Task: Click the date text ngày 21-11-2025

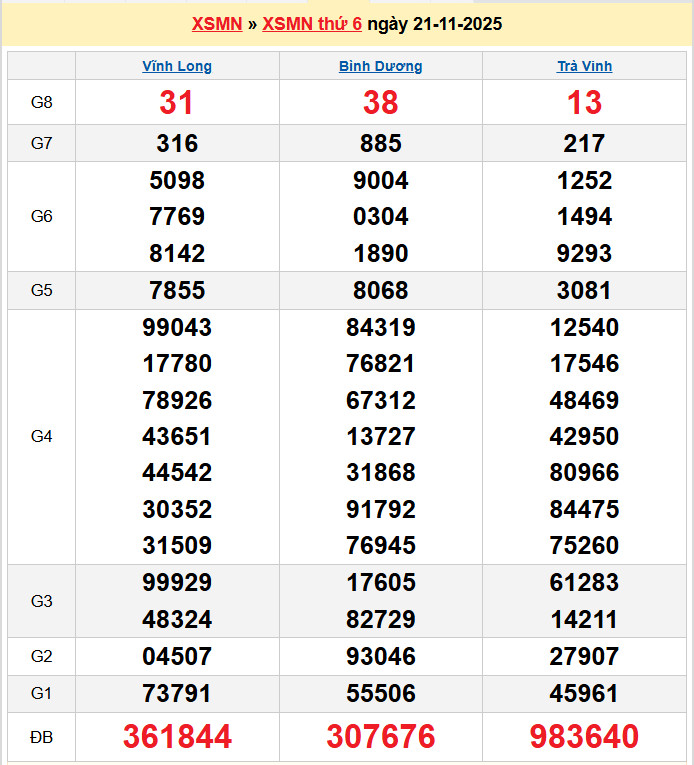Action: (434, 24)
